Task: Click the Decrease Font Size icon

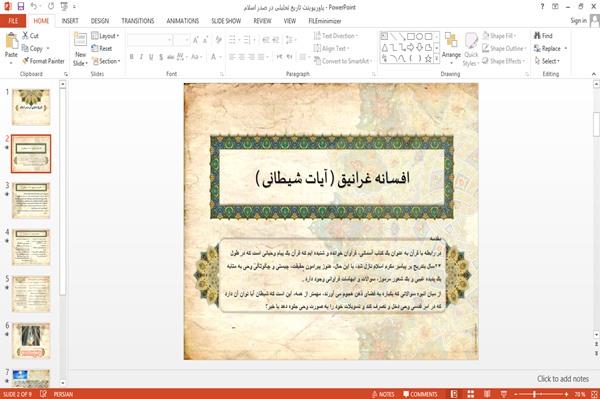Action: (205, 40)
